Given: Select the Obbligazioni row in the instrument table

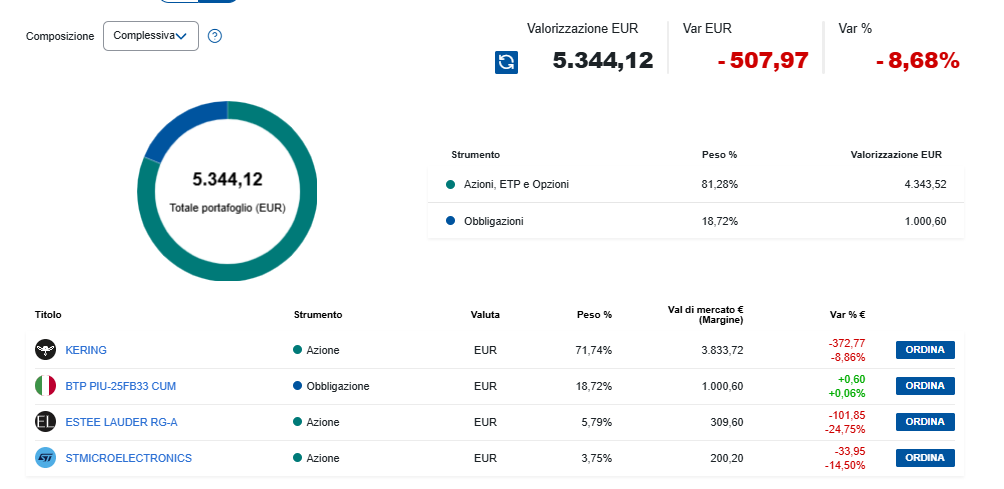Looking at the screenshot, I should coord(695,221).
